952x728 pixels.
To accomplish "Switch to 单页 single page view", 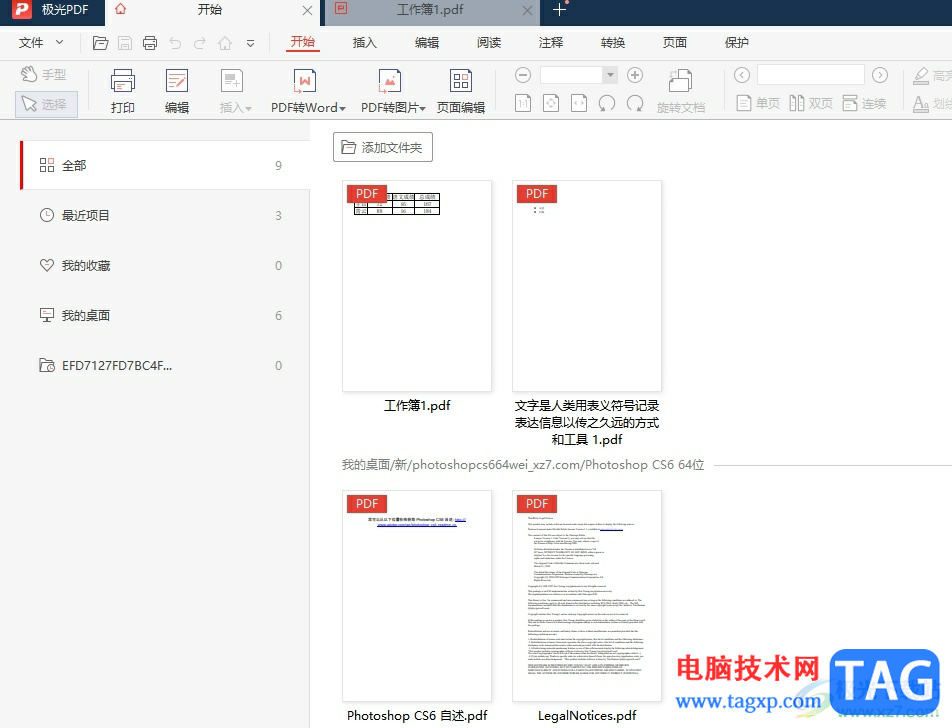I will click(758, 103).
